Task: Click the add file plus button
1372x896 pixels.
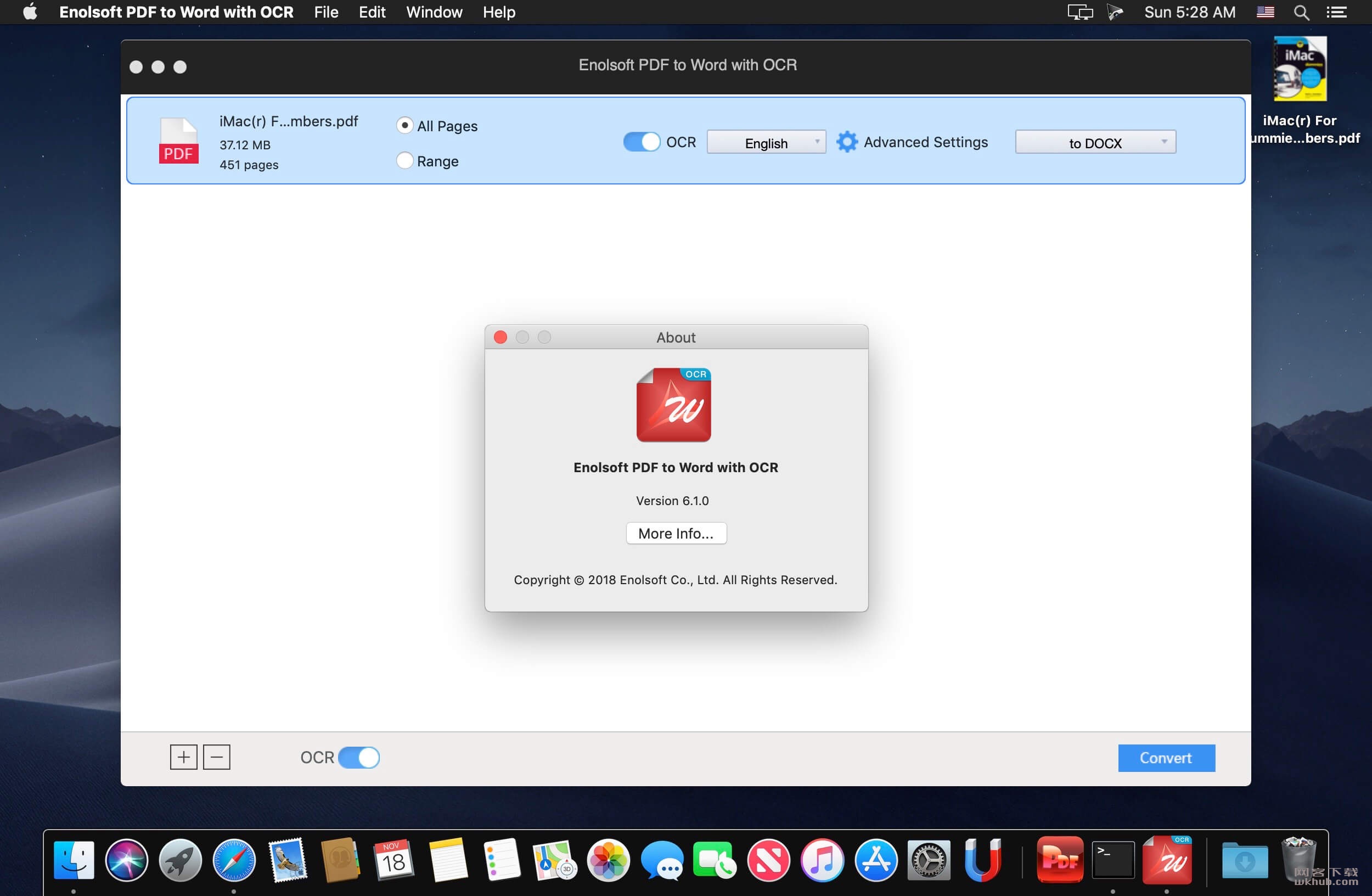Action: tap(183, 757)
